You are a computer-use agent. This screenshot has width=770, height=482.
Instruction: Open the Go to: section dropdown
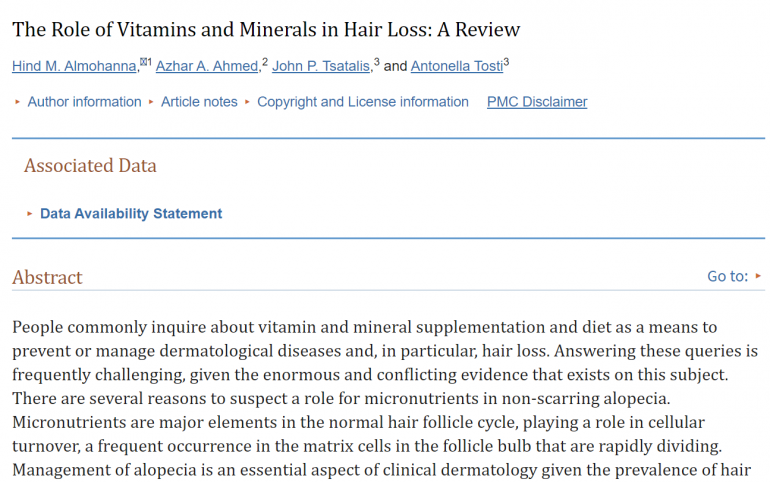727,276
